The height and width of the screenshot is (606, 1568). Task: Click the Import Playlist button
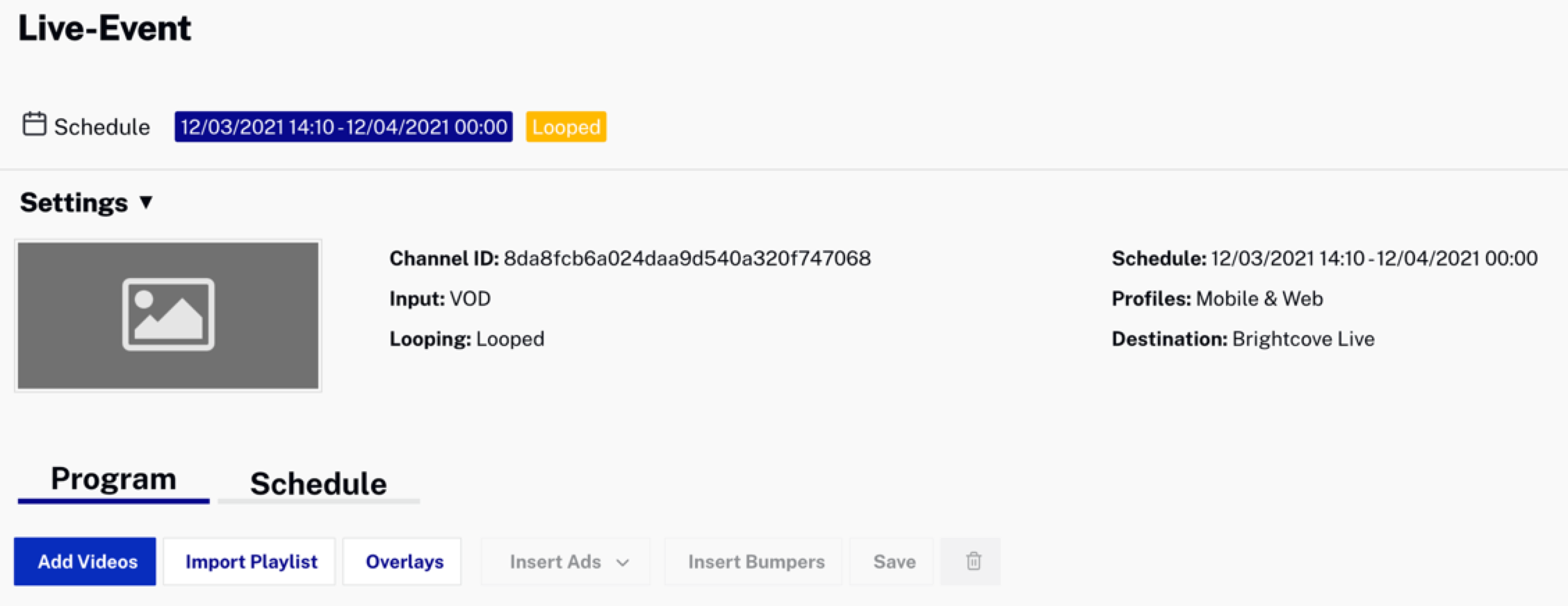[250, 562]
